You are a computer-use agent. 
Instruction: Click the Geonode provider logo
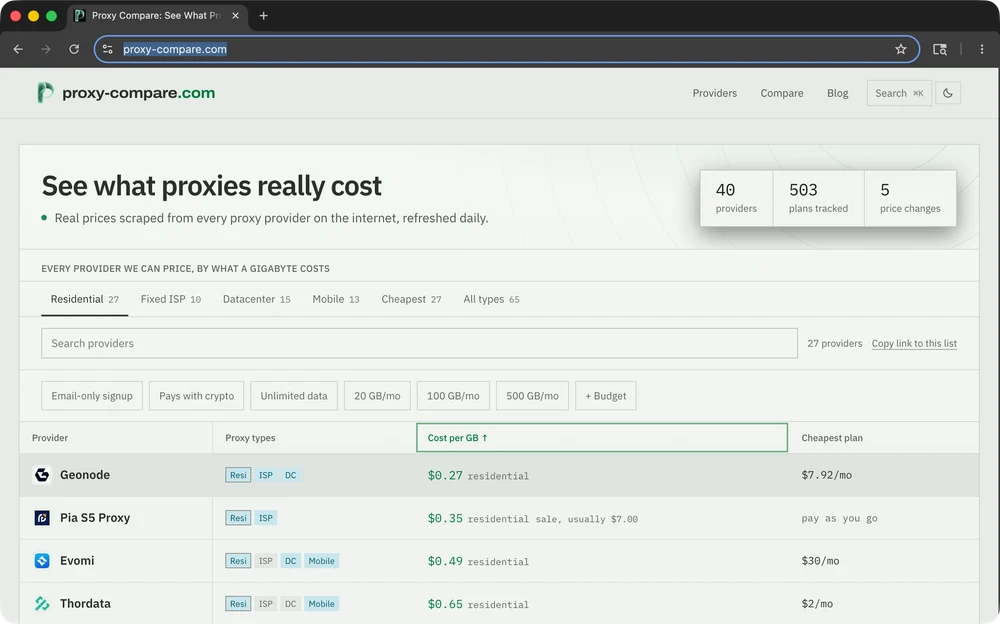[42, 475]
